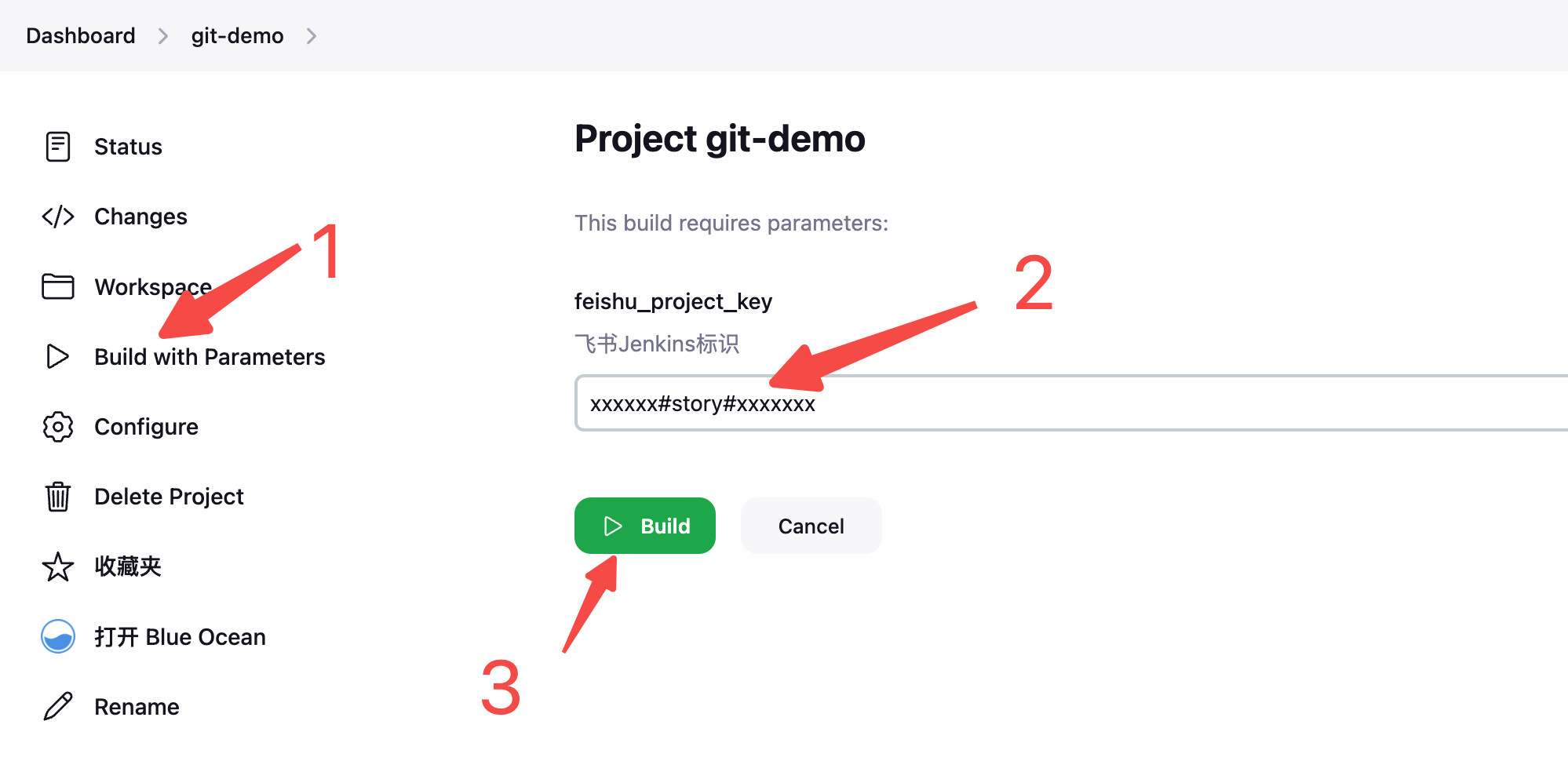Cancel the parameterized build
Image resolution: width=1568 pixels, height=772 pixels.
coord(811,526)
